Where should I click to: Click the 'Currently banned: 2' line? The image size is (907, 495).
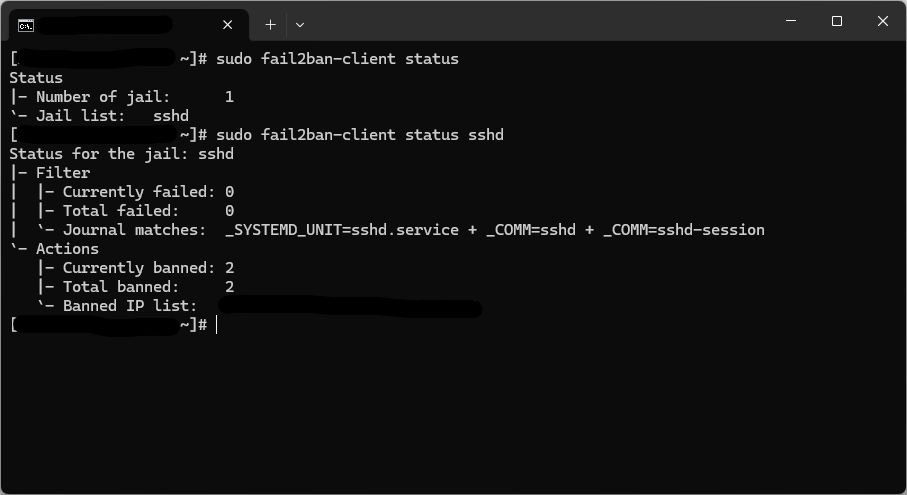[x=148, y=268]
